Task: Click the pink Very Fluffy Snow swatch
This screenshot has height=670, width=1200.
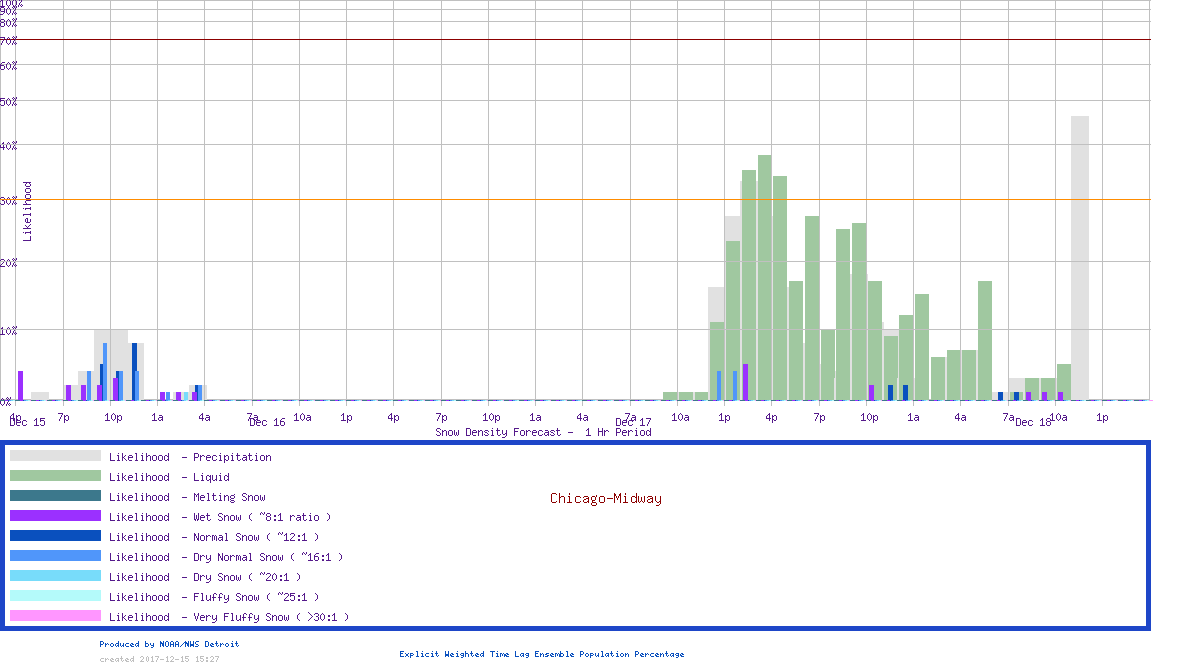Action: (x=55, y=617)
